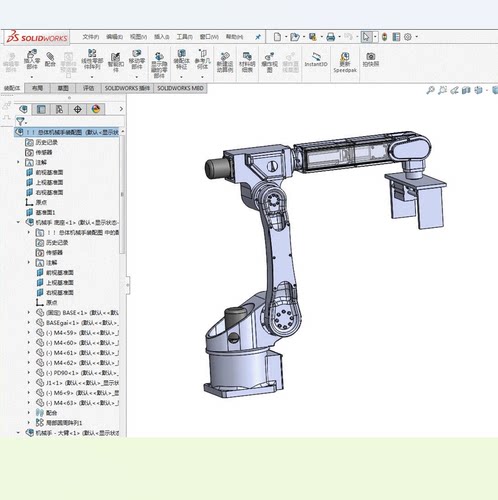Click the Section View icon
Screen dimensions: 498x500
466,90
